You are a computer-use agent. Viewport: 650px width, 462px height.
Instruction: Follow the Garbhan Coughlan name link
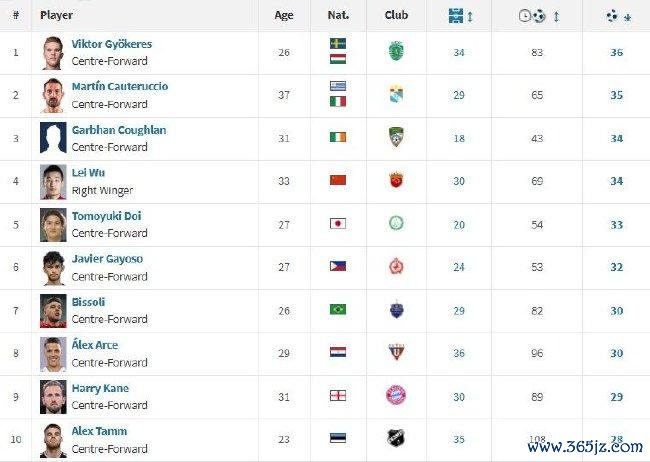click(x=119, y=130)
